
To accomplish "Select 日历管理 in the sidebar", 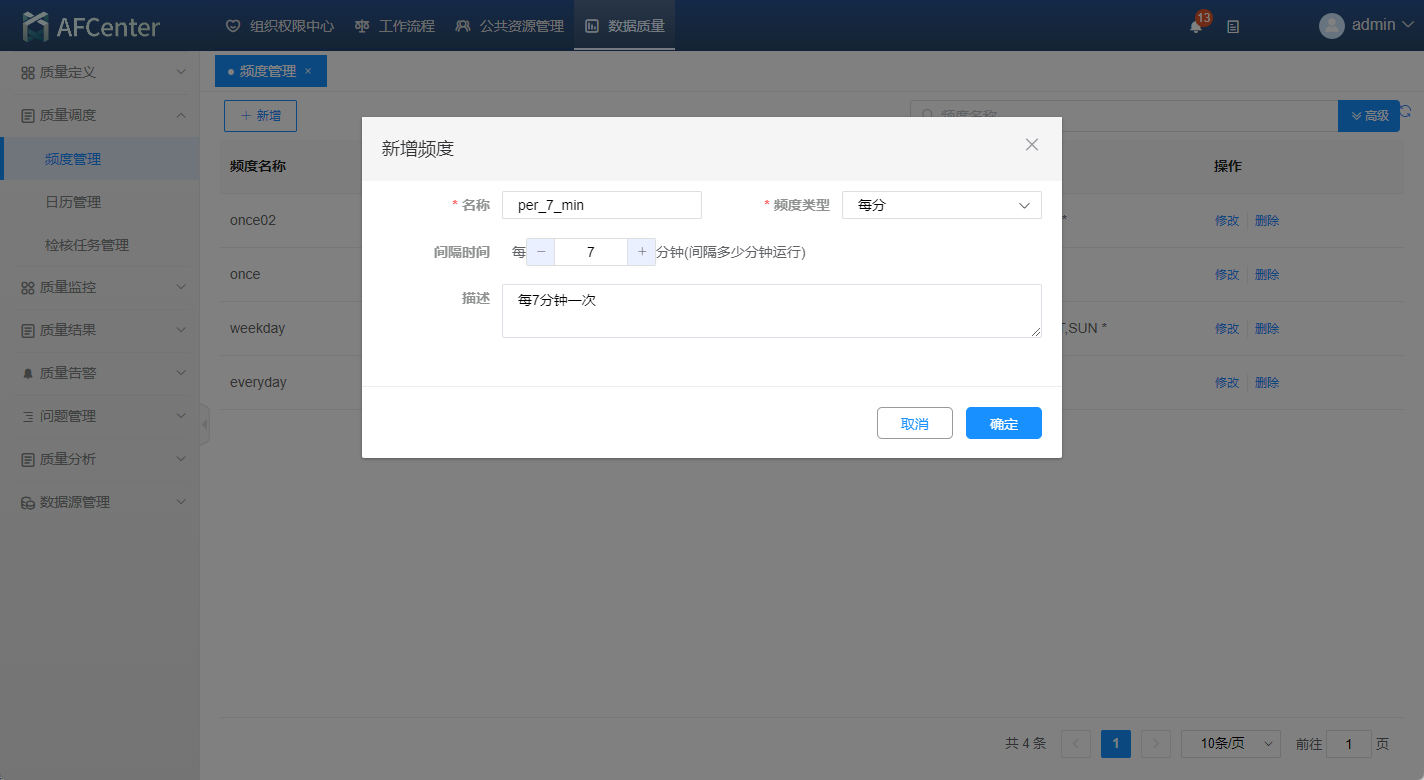I will point(73,202).
